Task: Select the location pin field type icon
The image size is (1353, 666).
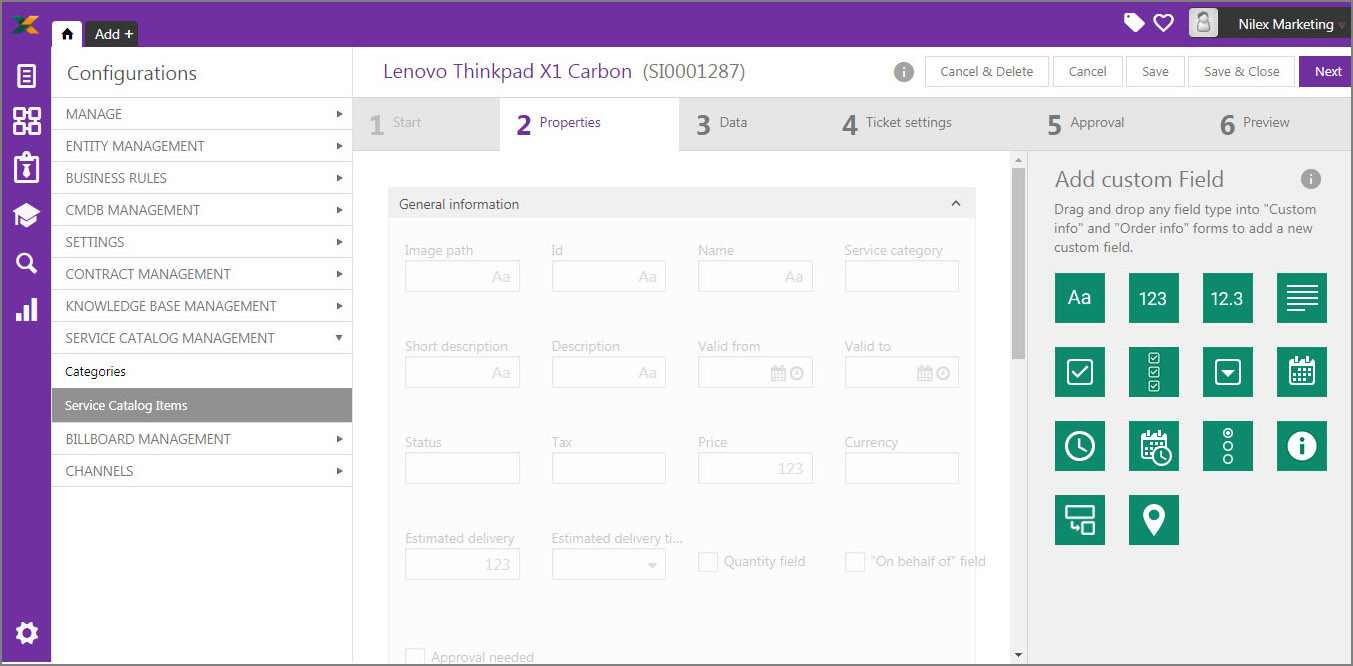Action: click(x=1154, y=520)
